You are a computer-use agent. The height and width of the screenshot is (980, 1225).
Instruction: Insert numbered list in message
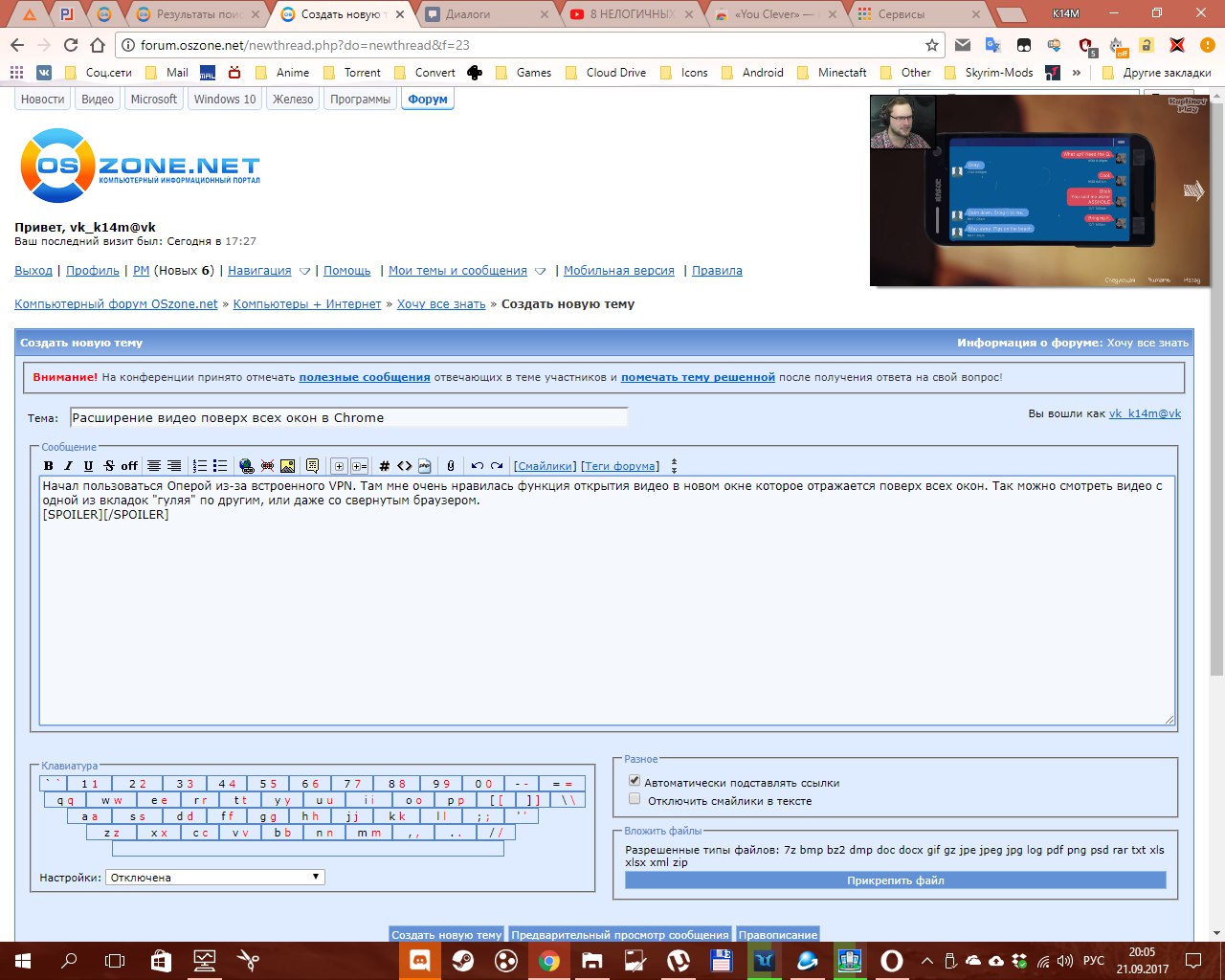(x=200, y=466)
